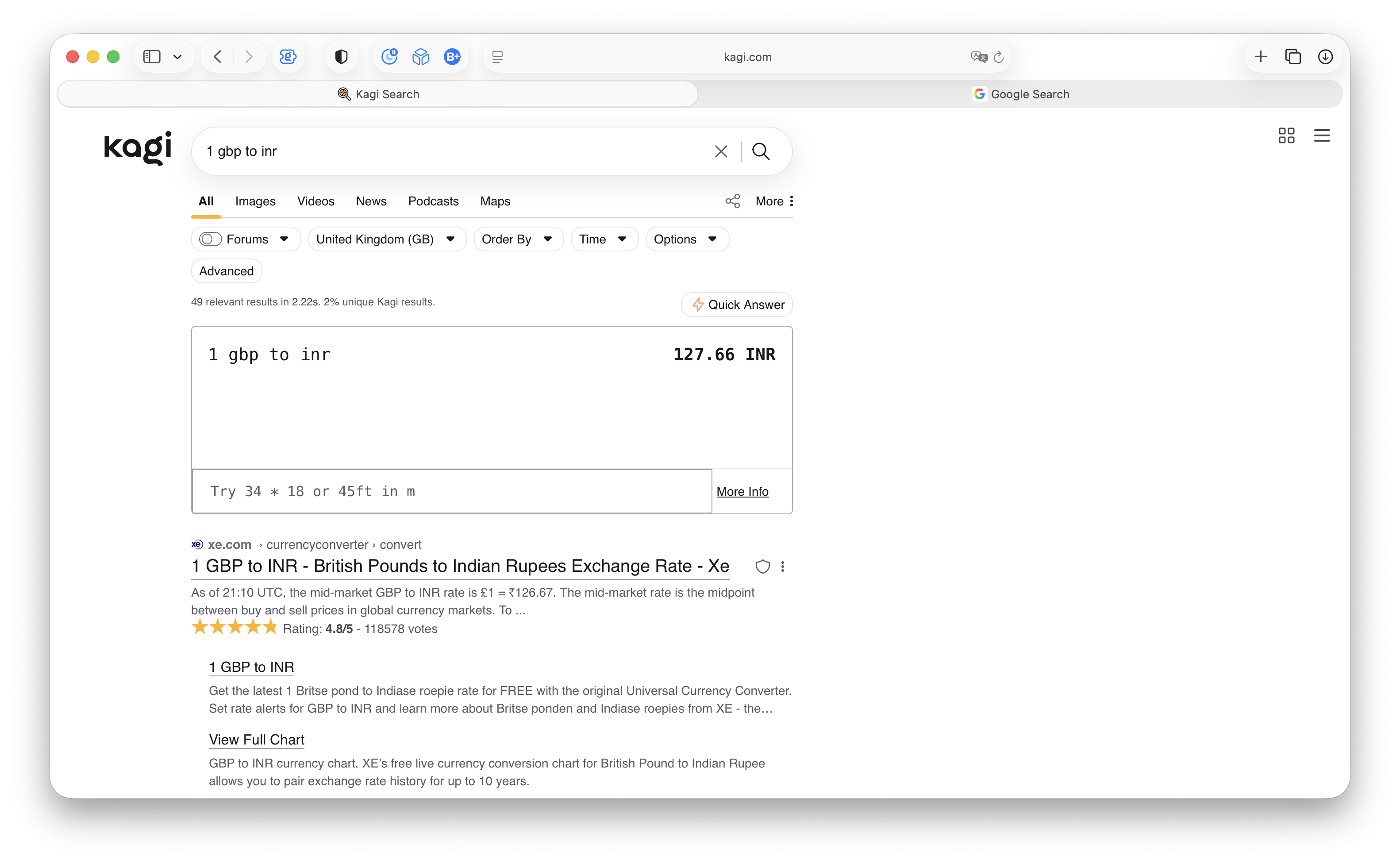Toggle the Forums switch on

coord(210,239)
